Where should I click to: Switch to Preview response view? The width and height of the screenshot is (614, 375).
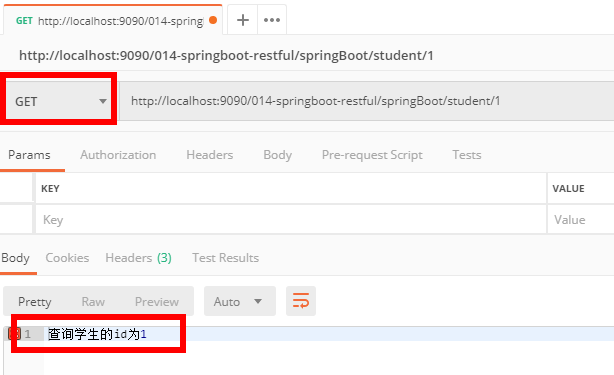tap(157, 301)
